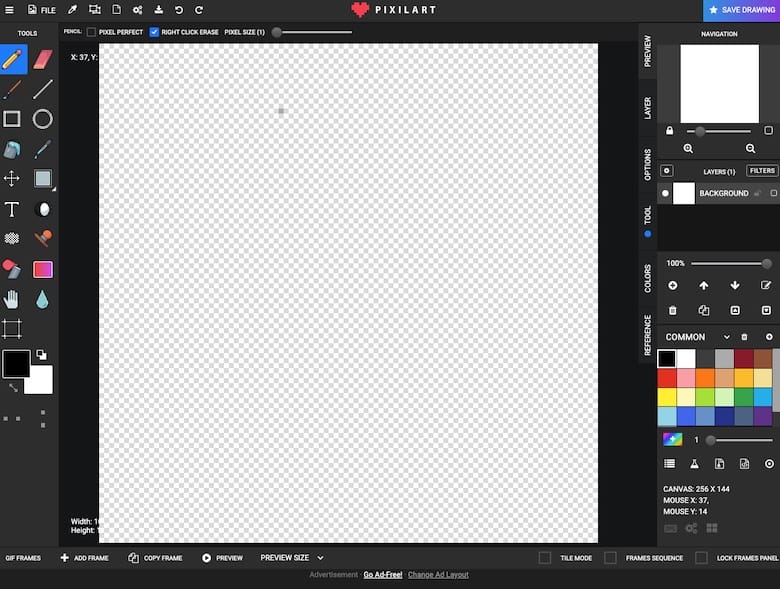Click the Save Drawing button
Screen dimensions: 780x589
tap(741, 10)
